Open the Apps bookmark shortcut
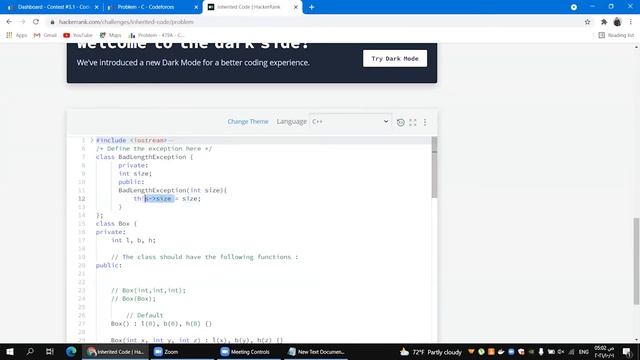This screenshot has height=360, width=640. (x=17, y=35)
